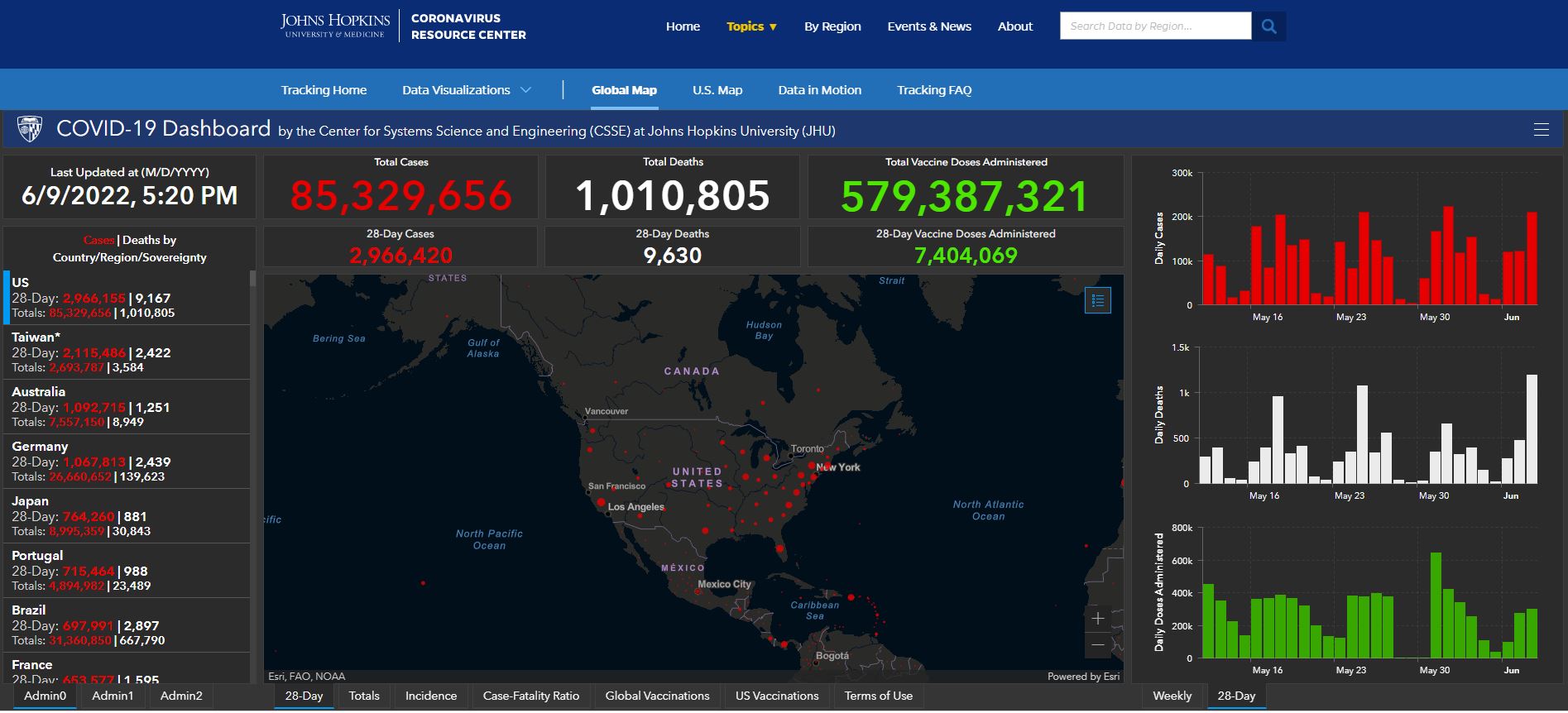Screen dimensions: 1568x713
Task: Select Global Map tab
Action: pyautogui.click(x=624, y=90)
